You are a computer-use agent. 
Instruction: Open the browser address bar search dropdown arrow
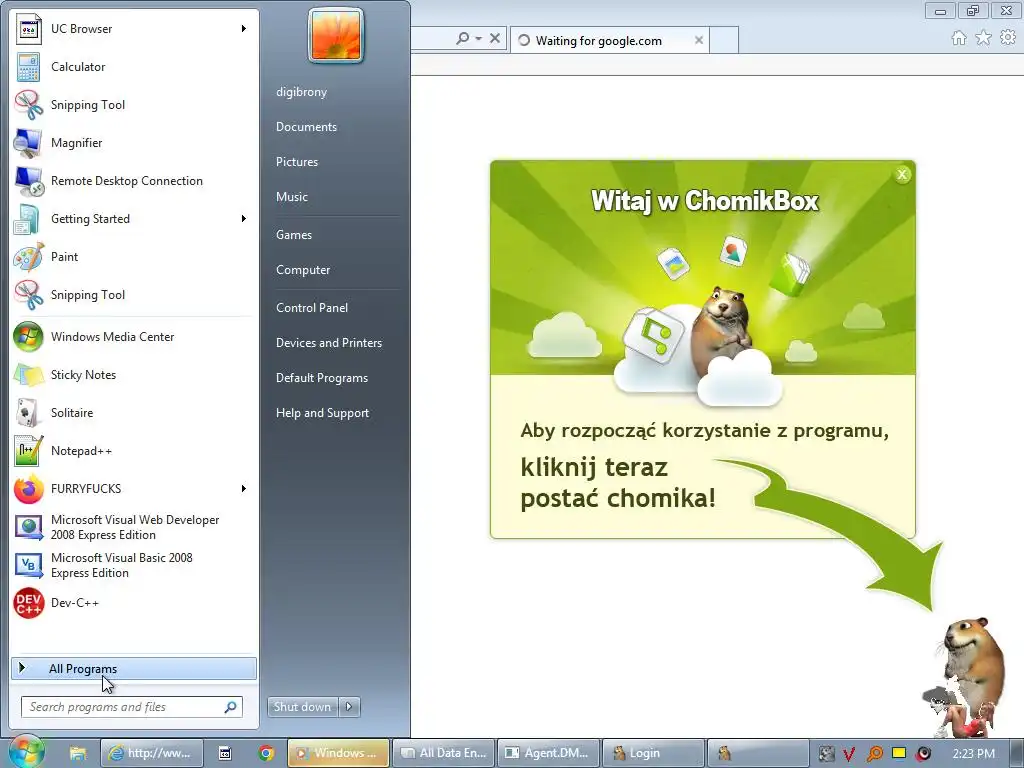pyautogui.click(x=479, y=39)
